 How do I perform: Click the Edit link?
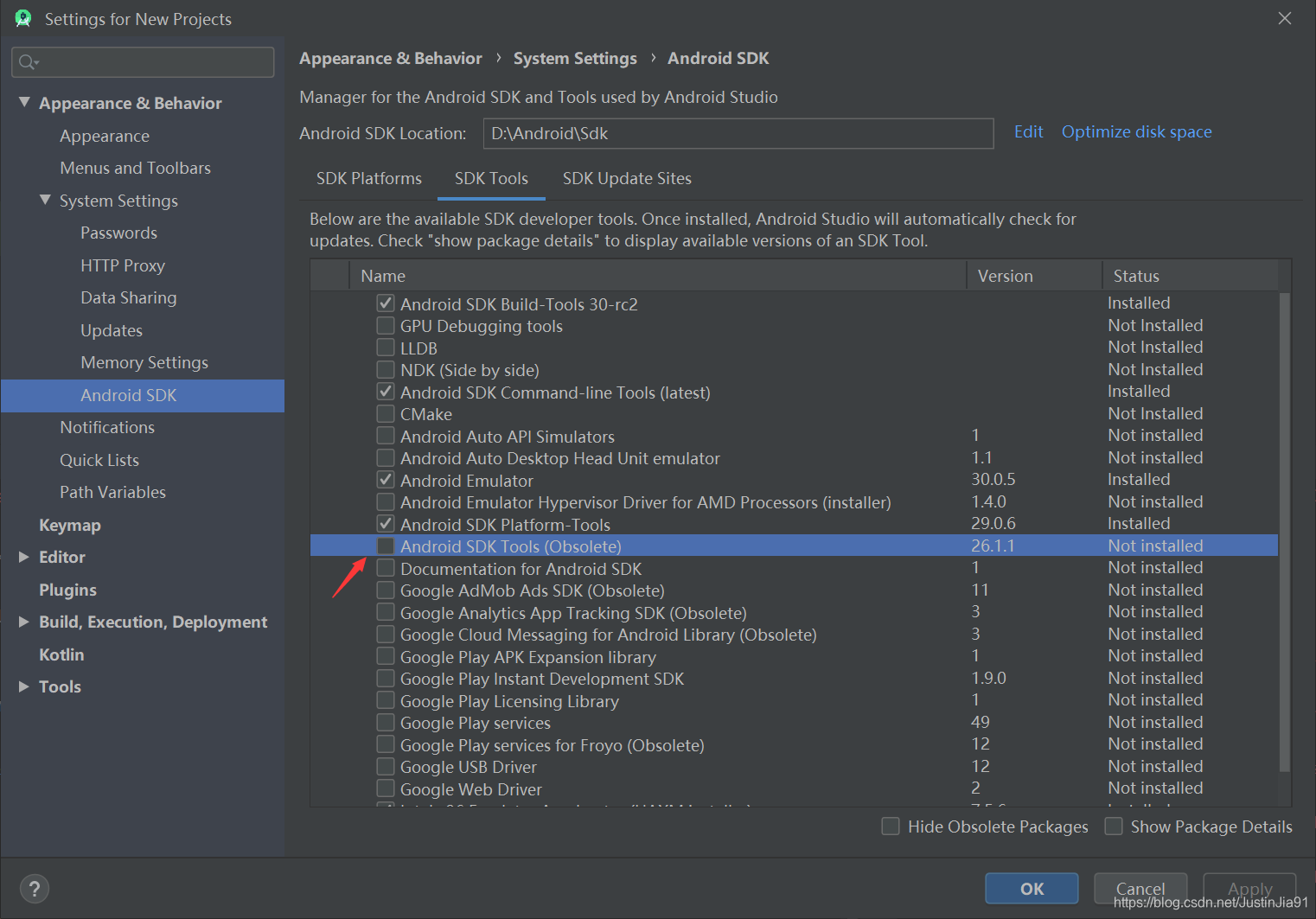tap(1028, 131)
